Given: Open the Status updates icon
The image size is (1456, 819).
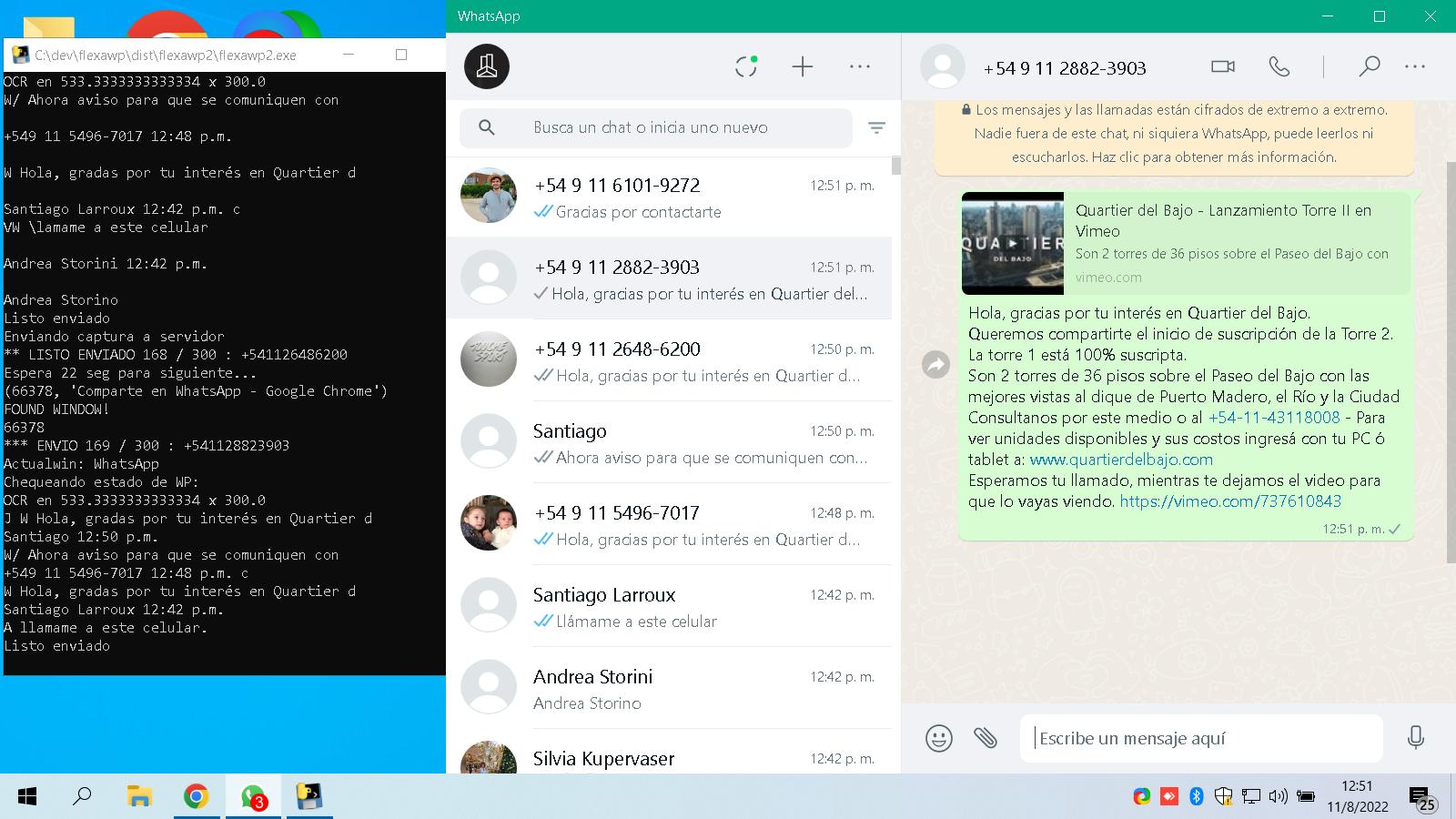Looking at the screenshot, I should tap(746, 66).
